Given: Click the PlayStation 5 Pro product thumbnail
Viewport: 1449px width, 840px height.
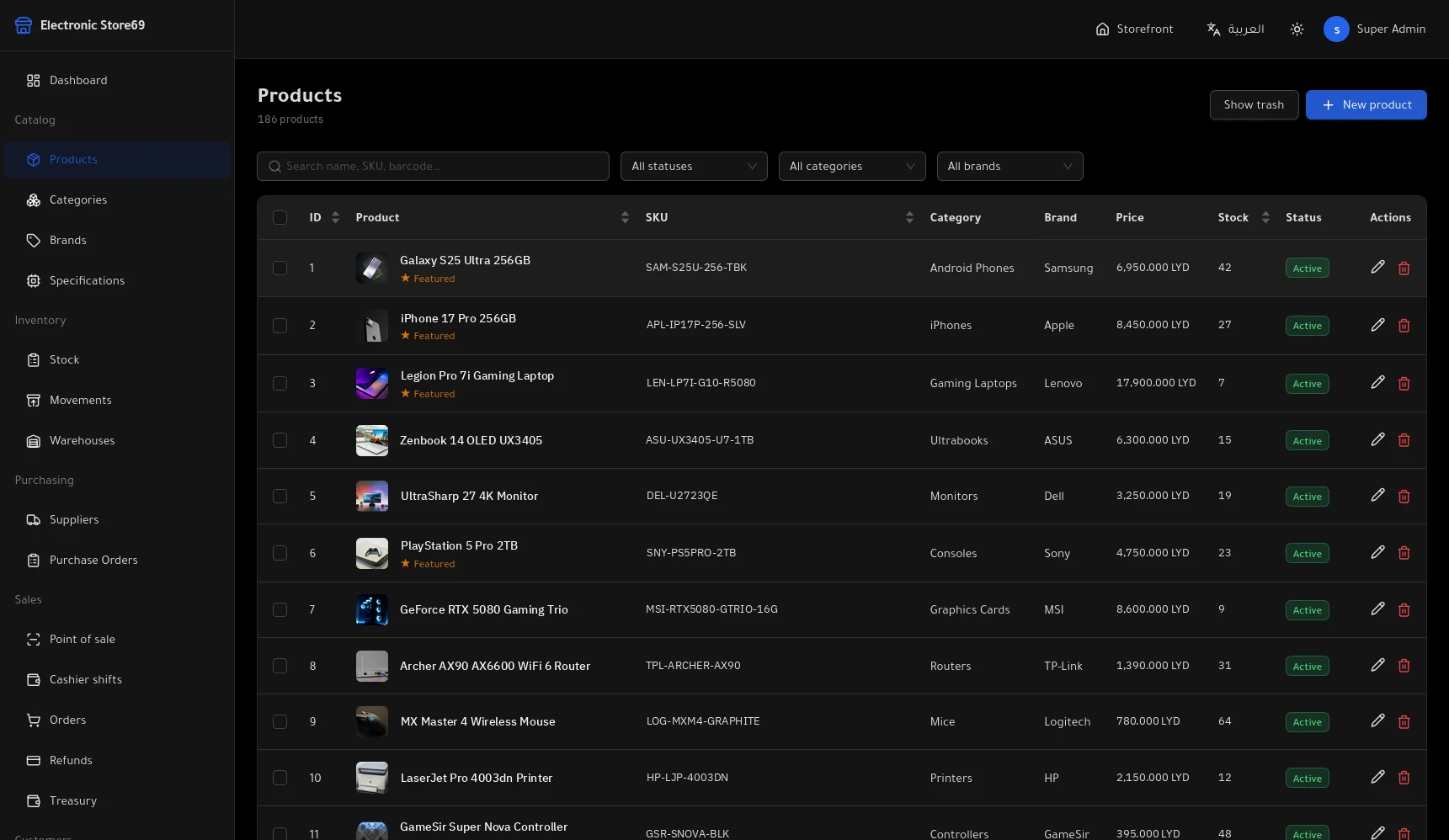Looking at the screenshot, I should [371, 553].
